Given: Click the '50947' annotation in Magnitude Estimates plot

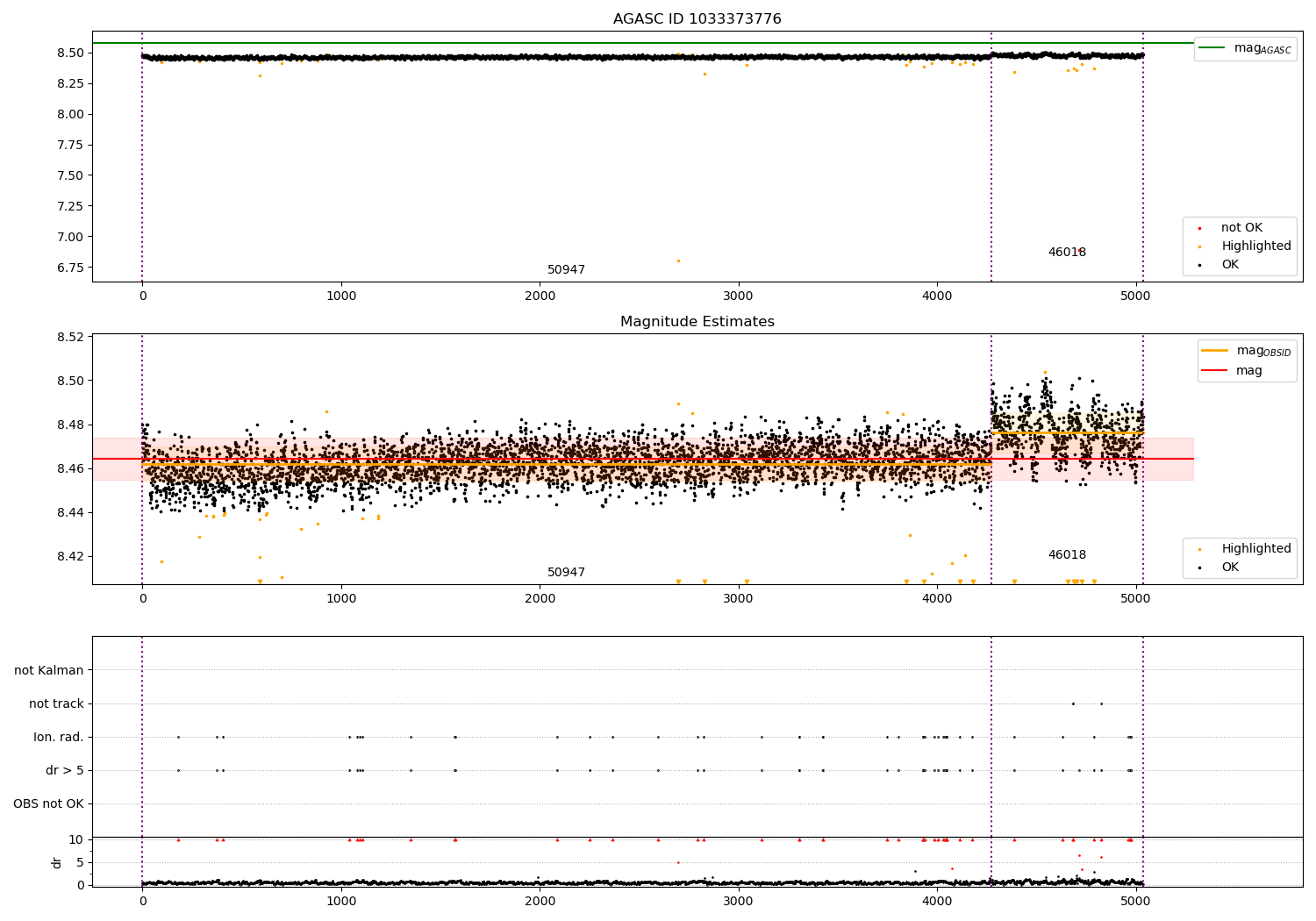Looking at the screenshot, I should (566, 573).
